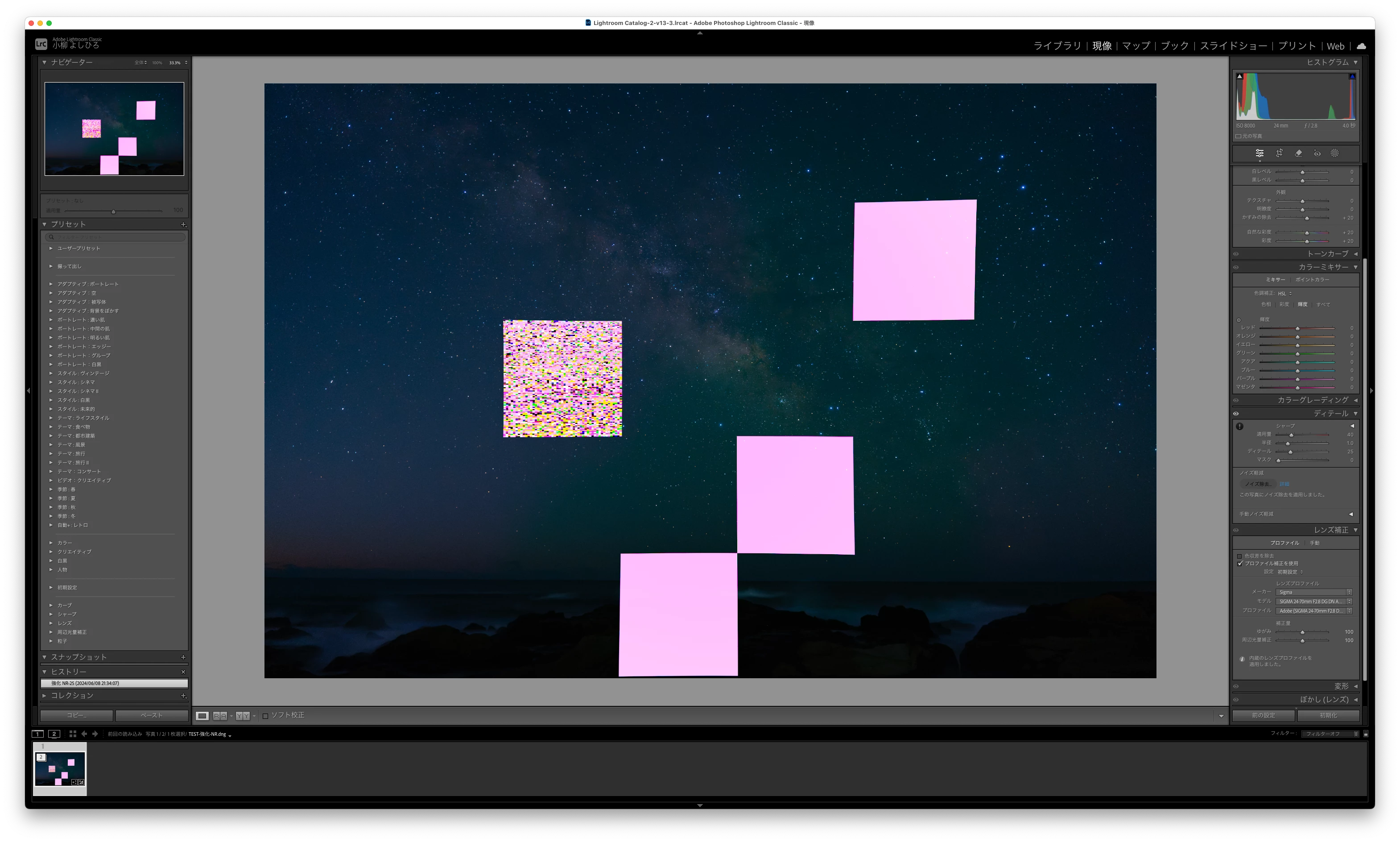Click the grid view icon in filmstrip bar
The image size is (1400, 842).
tap(73, 734)
